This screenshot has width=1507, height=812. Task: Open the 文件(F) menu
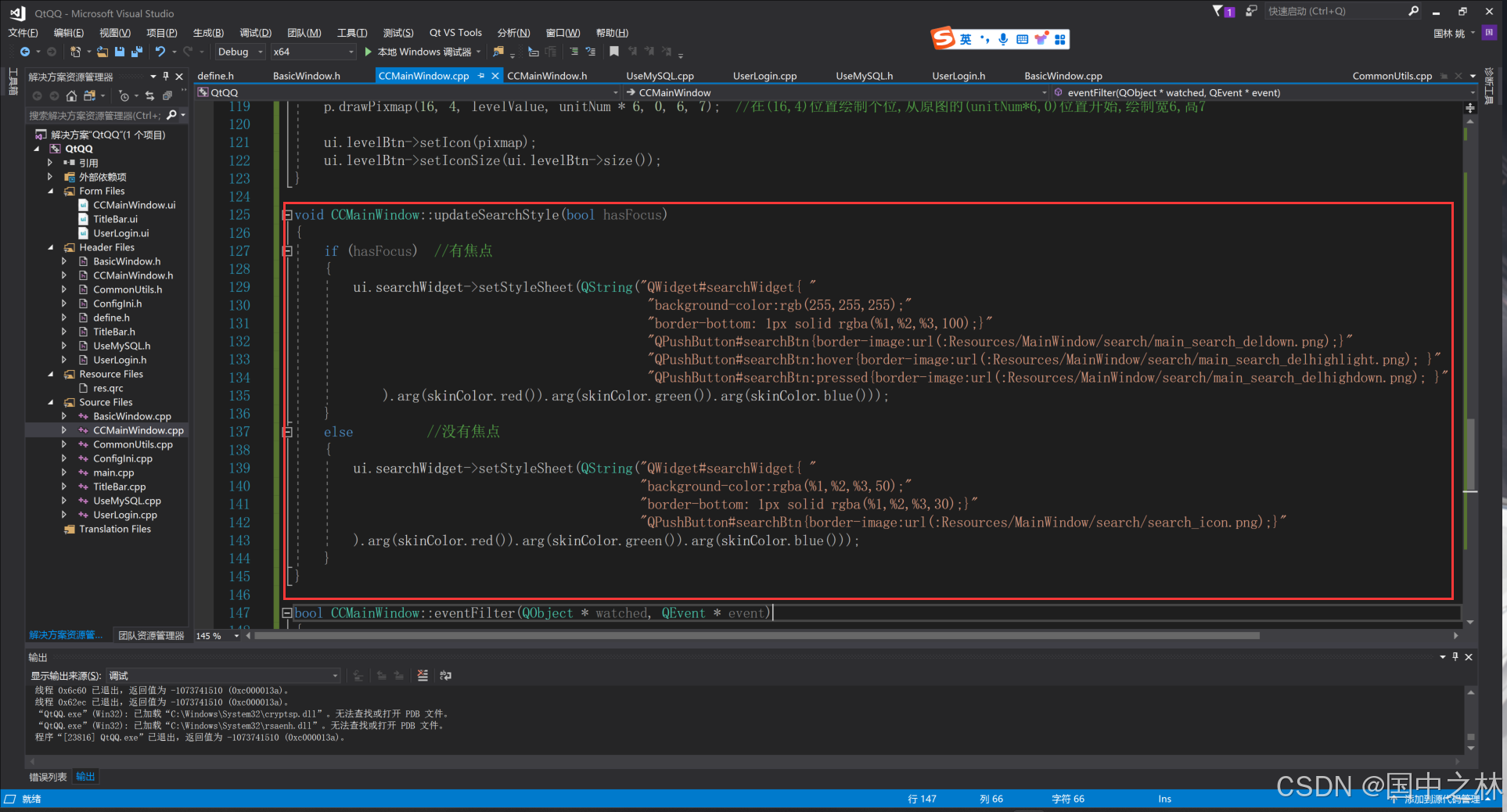23,33
